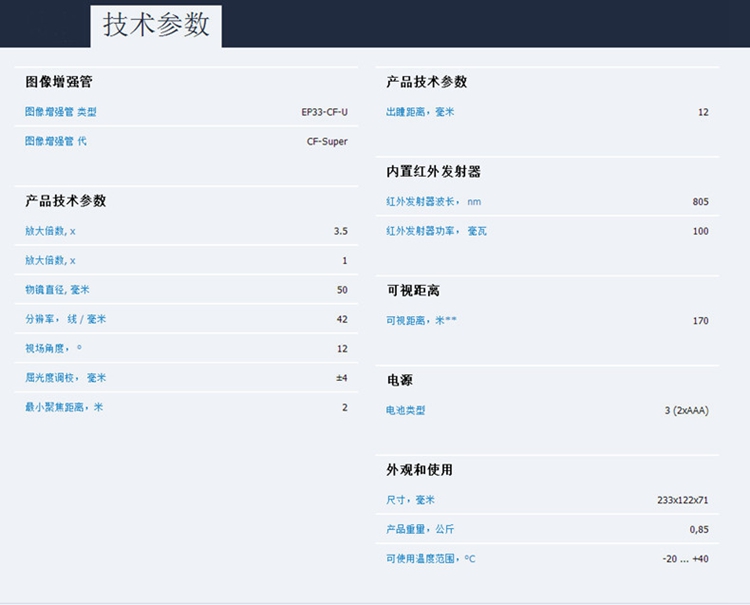
Task: Click the 内置红外发射器 section heading
Action: (433, 172)
